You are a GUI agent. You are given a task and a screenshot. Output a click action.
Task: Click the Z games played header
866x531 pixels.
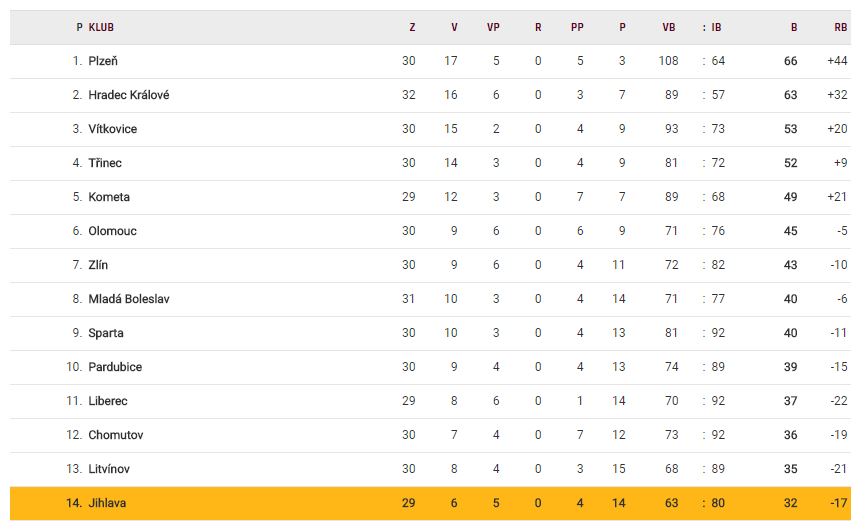point(412,27)
